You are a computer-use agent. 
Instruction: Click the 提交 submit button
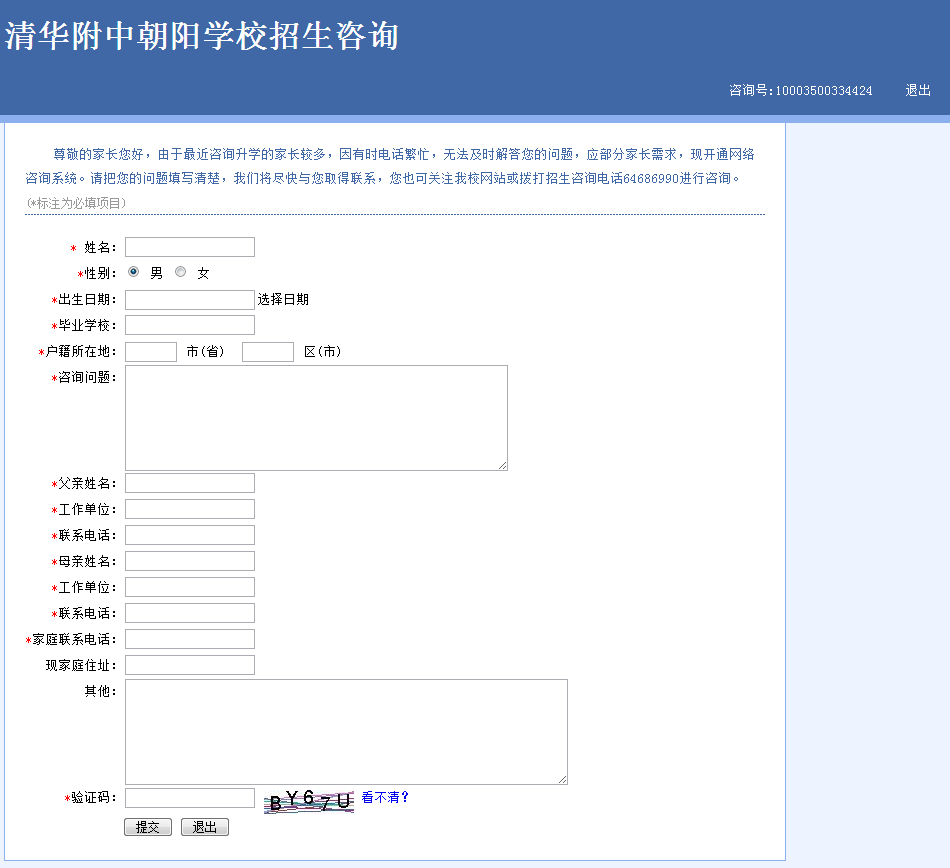point(148,827)
